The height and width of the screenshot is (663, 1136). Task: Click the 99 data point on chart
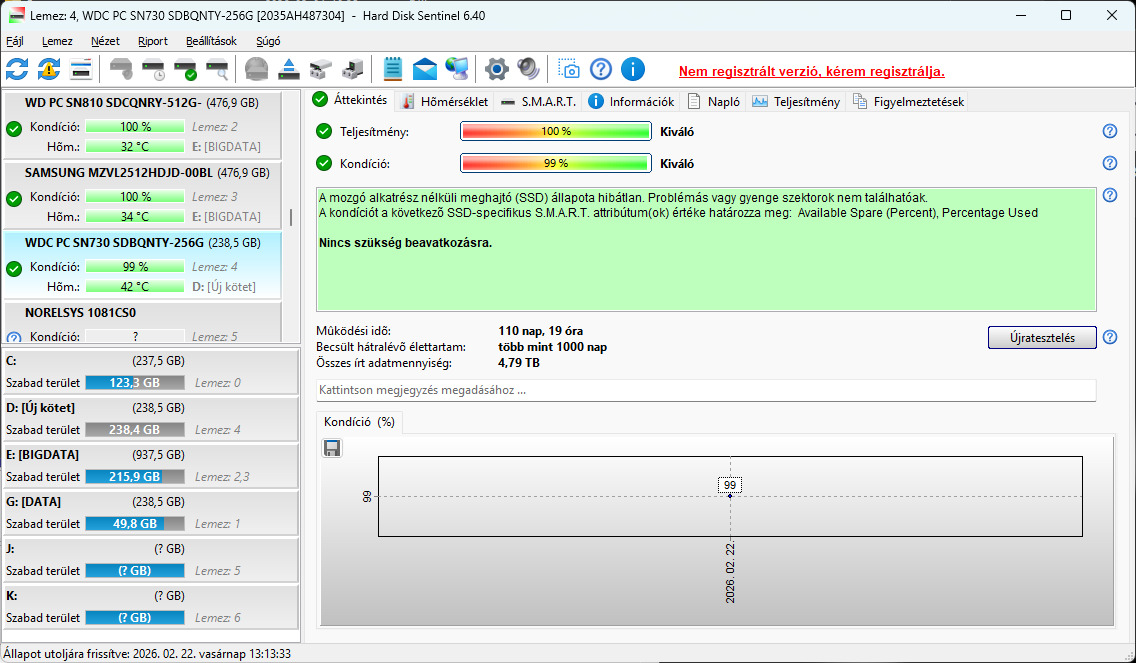(730, 496)
